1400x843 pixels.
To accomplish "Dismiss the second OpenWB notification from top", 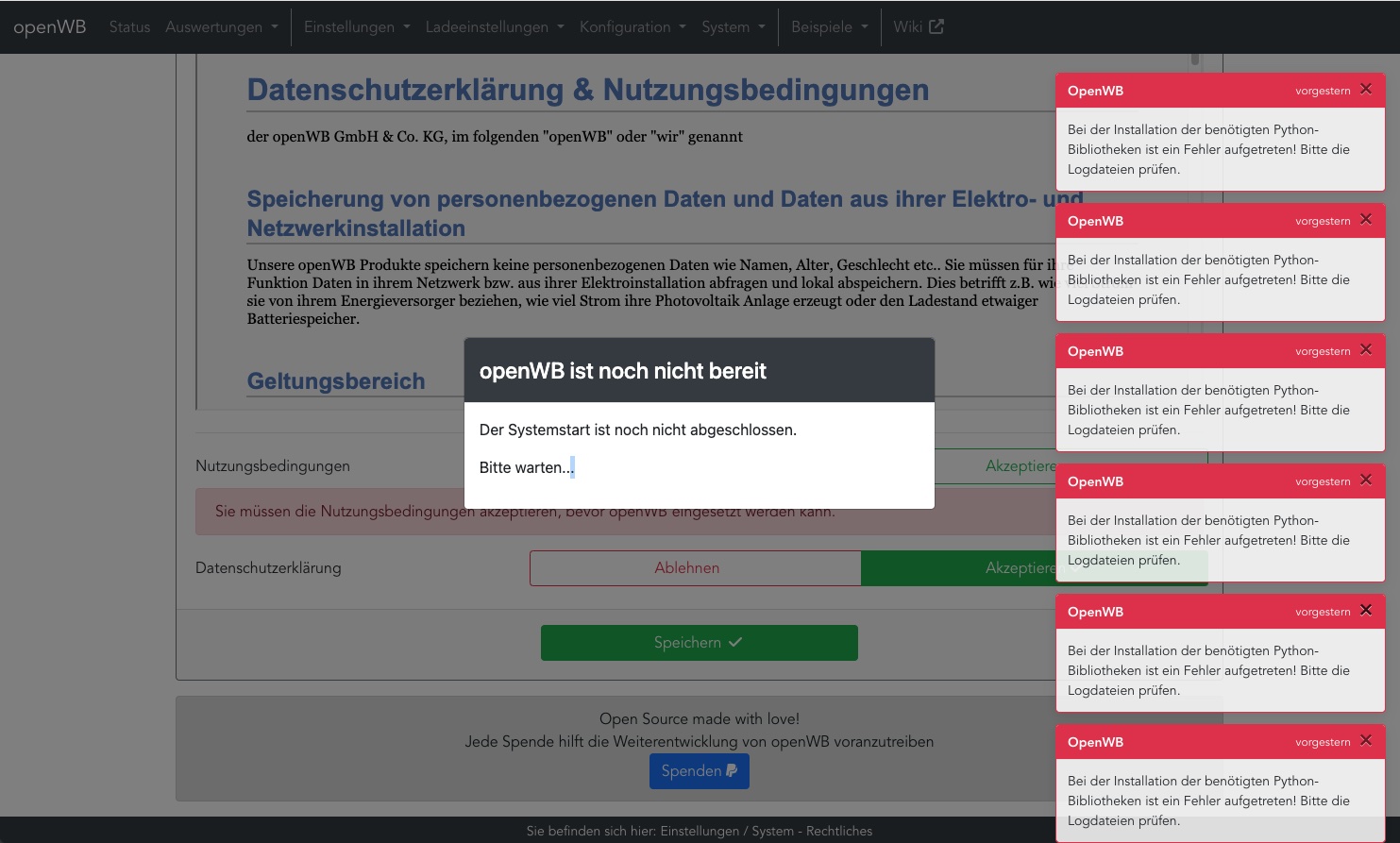I will click(x=1366, y=220).
